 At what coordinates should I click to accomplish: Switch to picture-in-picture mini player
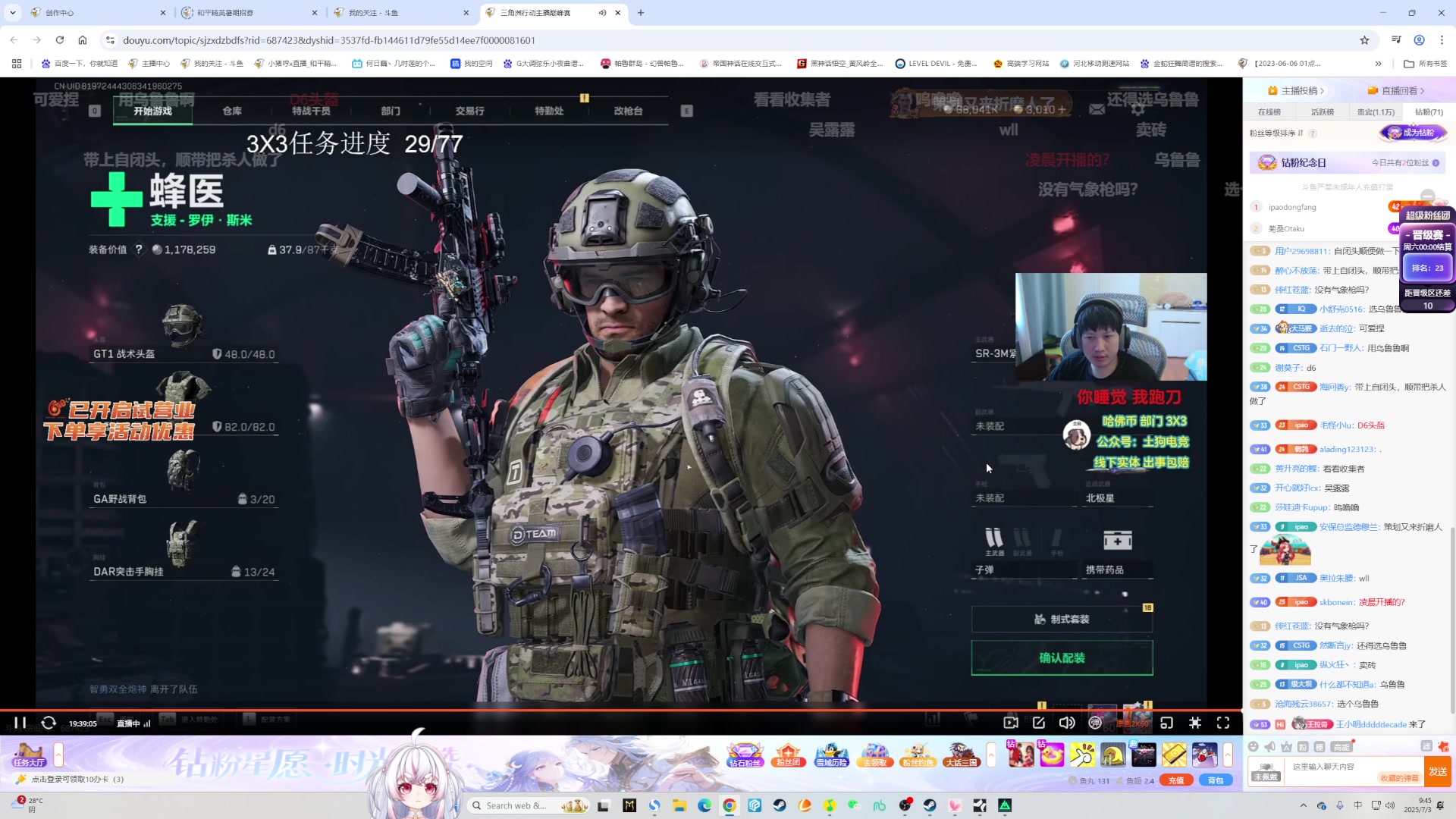(1167, 723)
